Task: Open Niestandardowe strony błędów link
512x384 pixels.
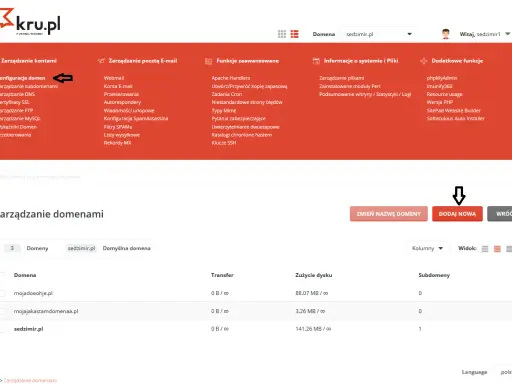Action: click(247, 102)
